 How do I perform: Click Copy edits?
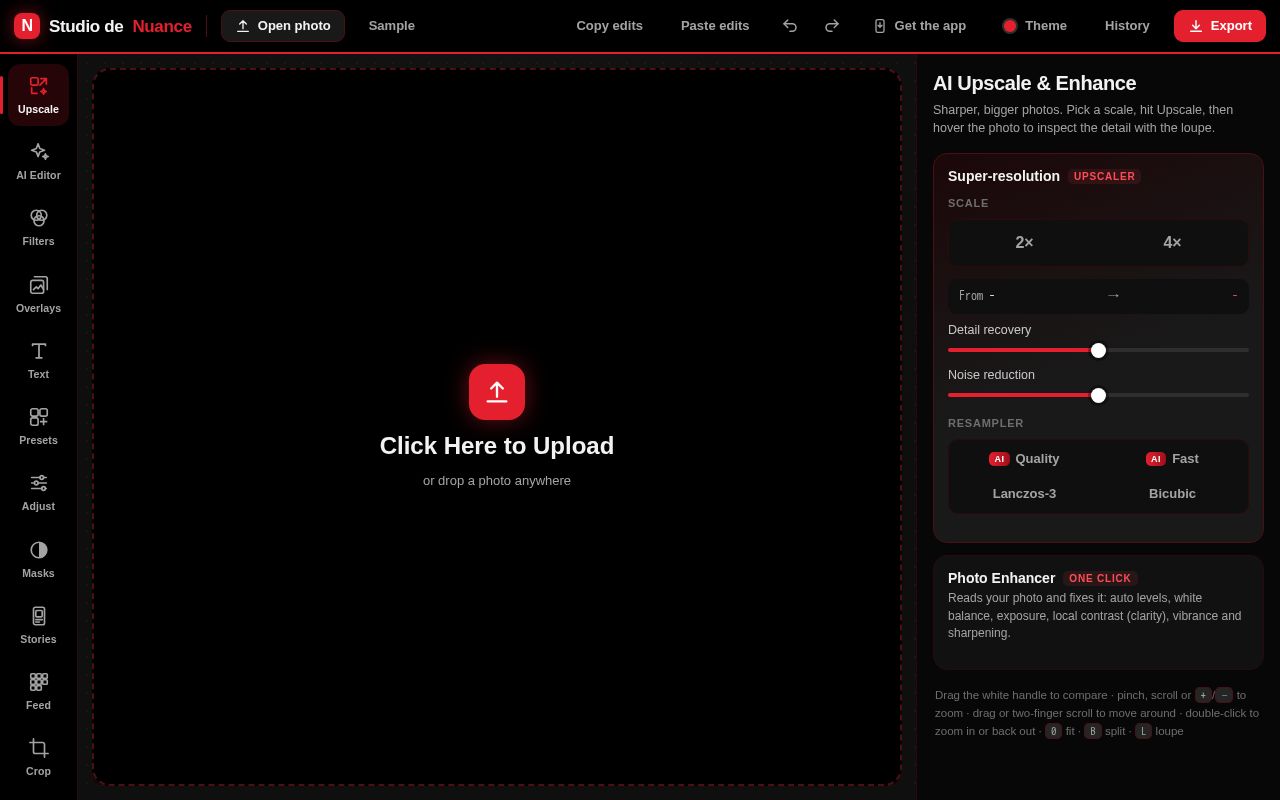(x=610, y=26)
